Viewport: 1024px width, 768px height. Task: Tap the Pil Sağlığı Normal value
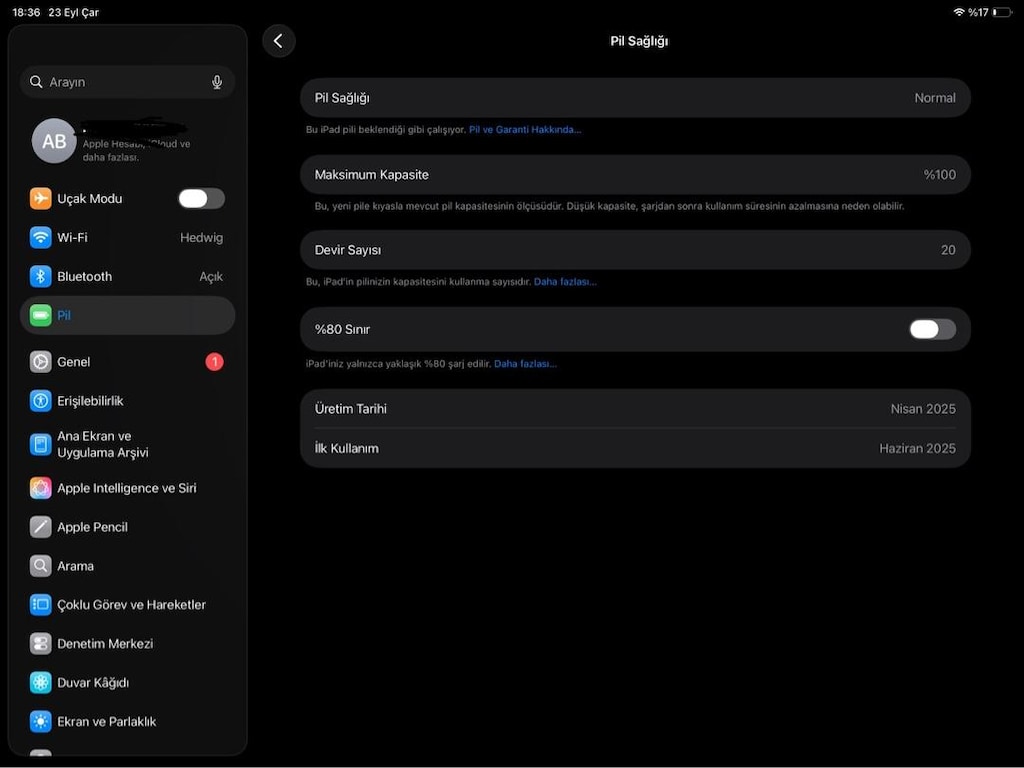pos(935,98)
